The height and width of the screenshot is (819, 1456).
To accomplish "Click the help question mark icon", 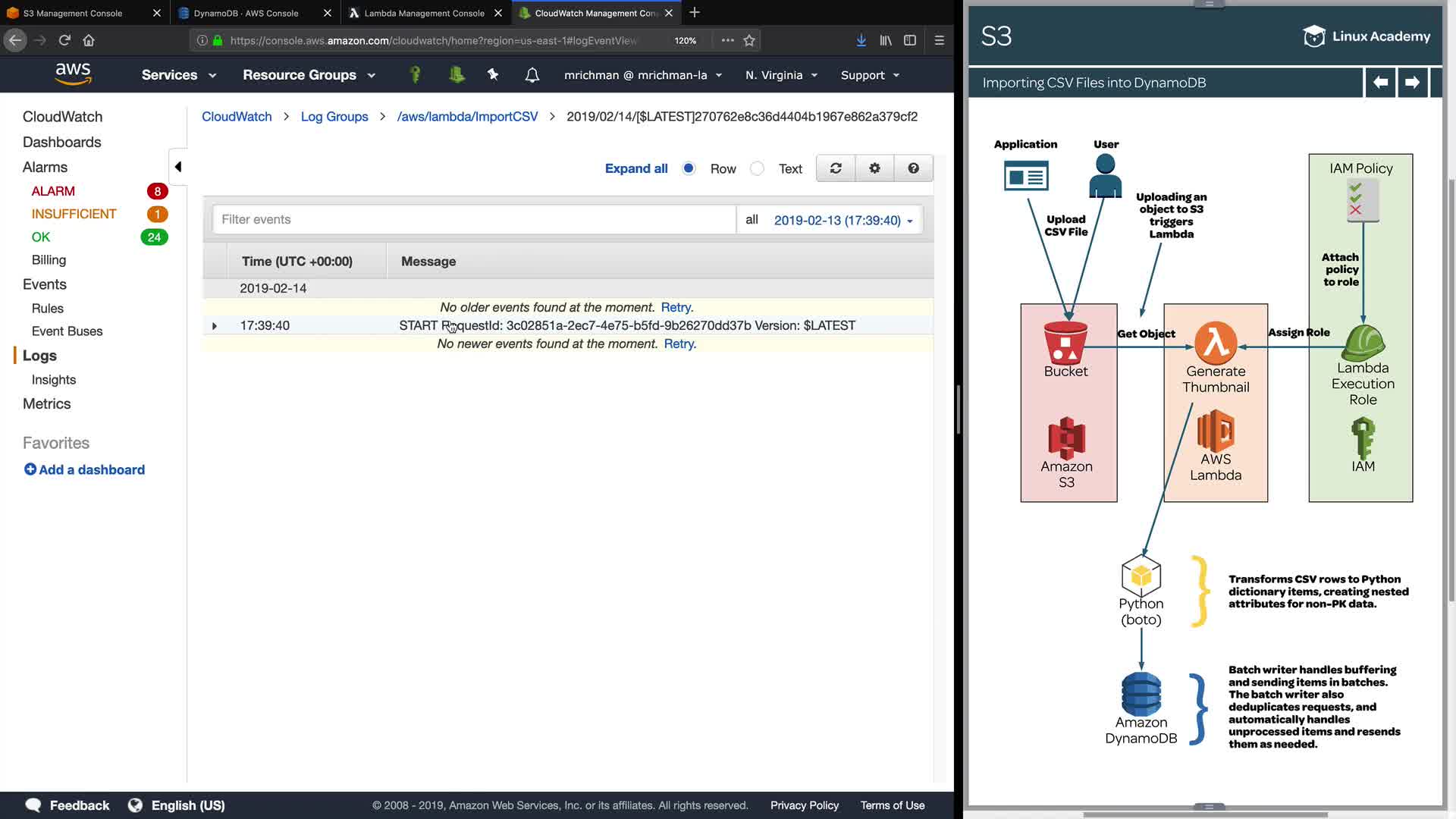I will [x=913, y=168].
